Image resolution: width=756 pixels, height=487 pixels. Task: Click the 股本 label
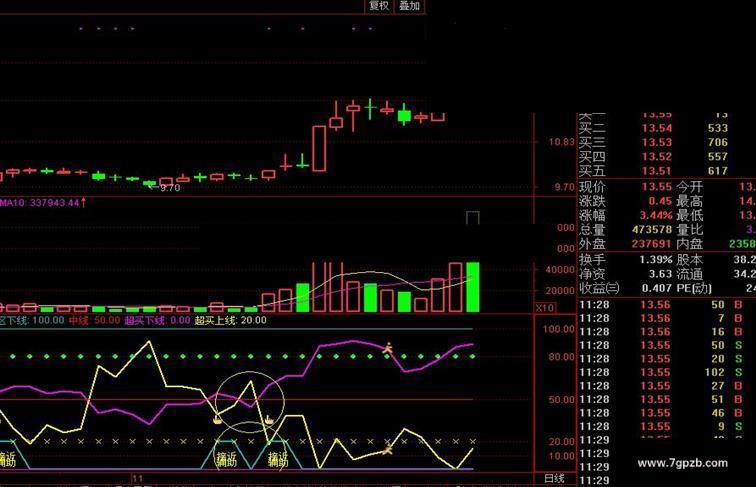point(689,260)
